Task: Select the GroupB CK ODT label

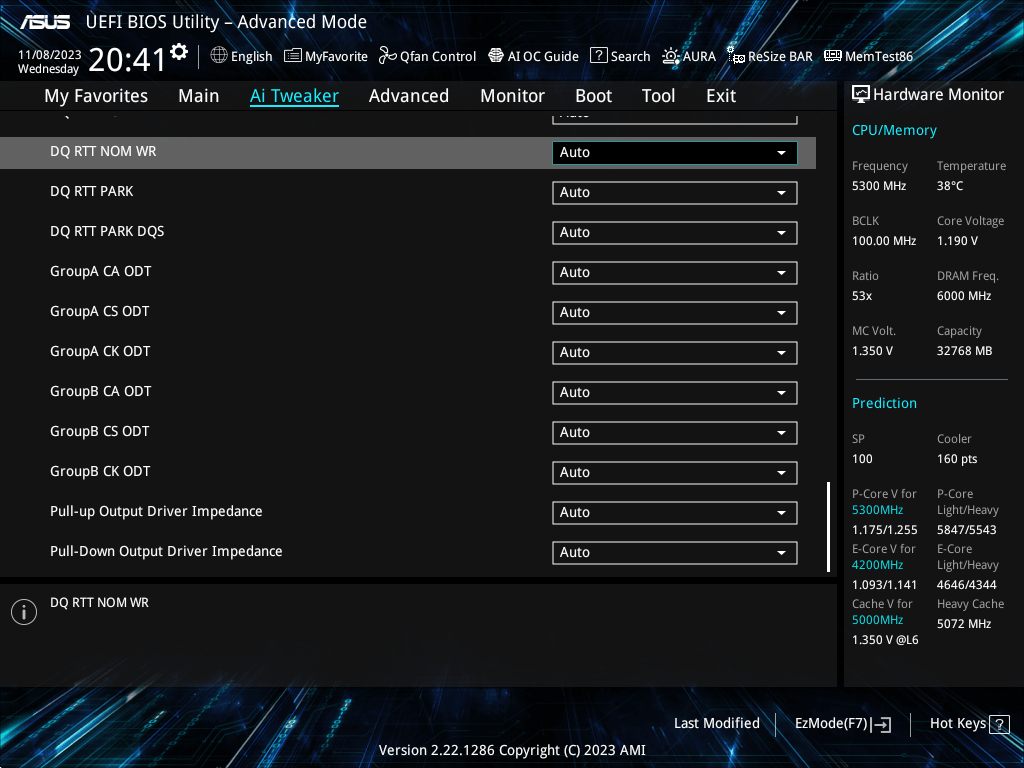Action: tap(100, 472)
